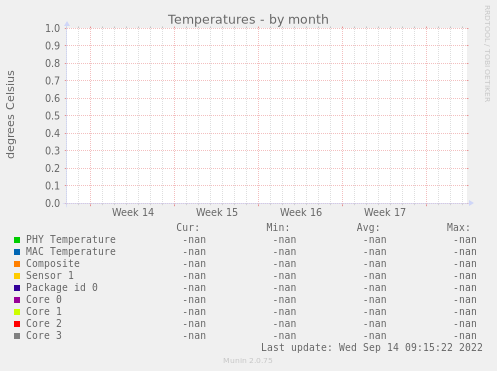Select the 'Core 2' legend label
The image size is (497, 371).
click(x=44, y=324)
